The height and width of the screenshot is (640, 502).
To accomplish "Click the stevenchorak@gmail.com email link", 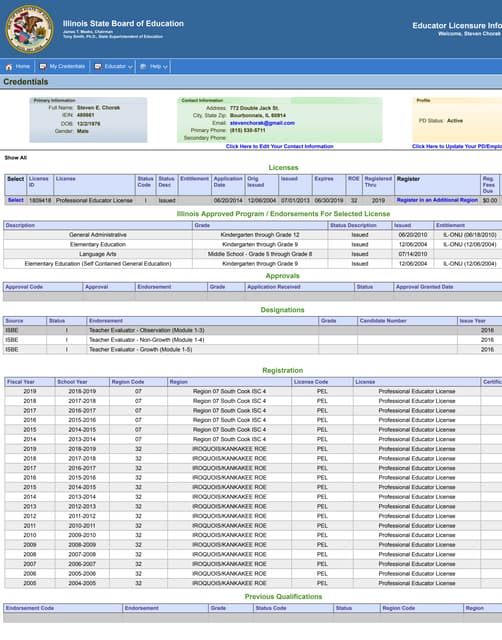I will (x=262, y=123).
